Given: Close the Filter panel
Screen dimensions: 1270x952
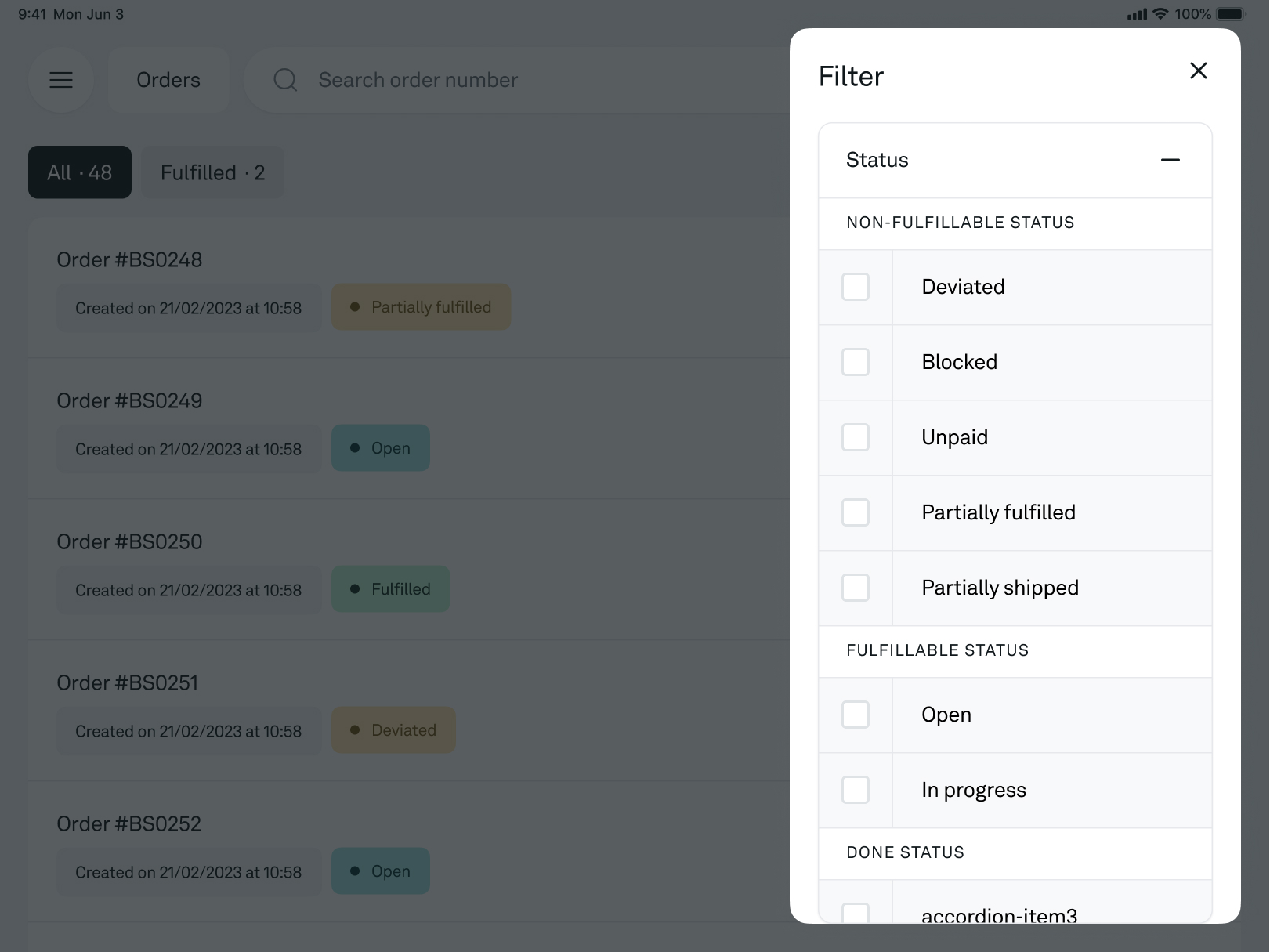Looking at the screenshot, I should (x=1198, y=71).
